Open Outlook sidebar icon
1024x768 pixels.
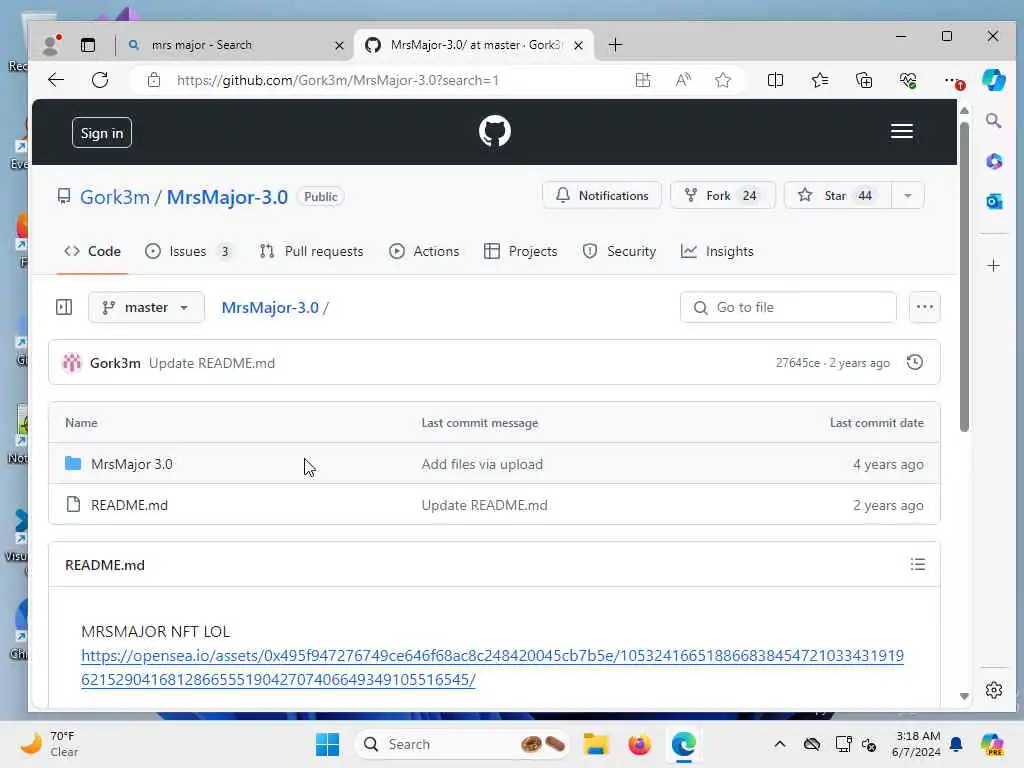pos(993,202)
